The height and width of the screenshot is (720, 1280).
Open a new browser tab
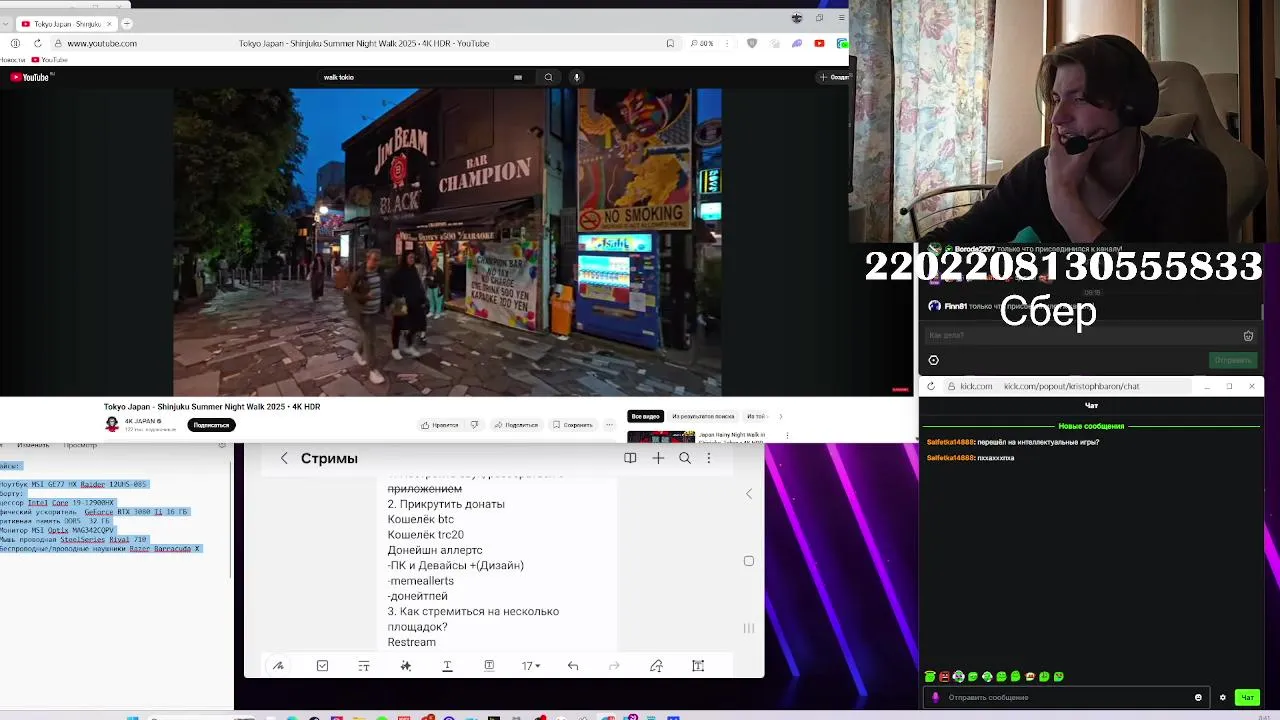coord(126,23)
